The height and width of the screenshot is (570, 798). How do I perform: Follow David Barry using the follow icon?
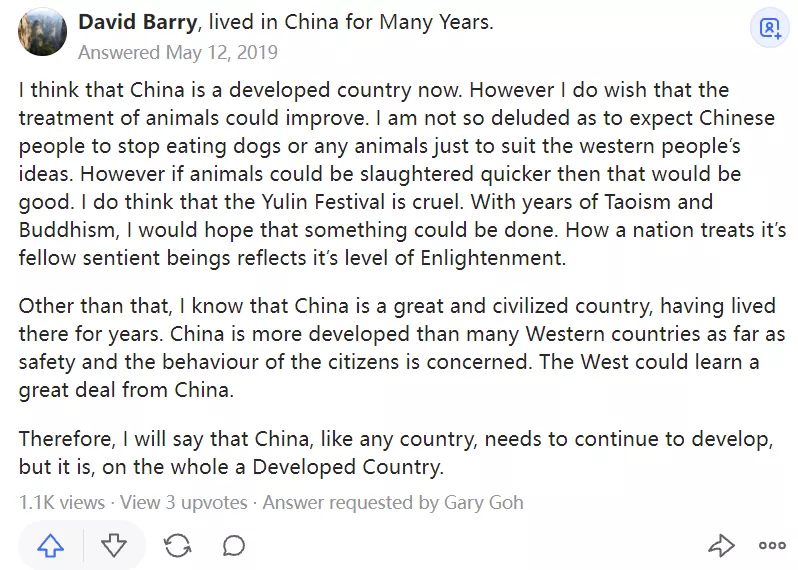769,29
